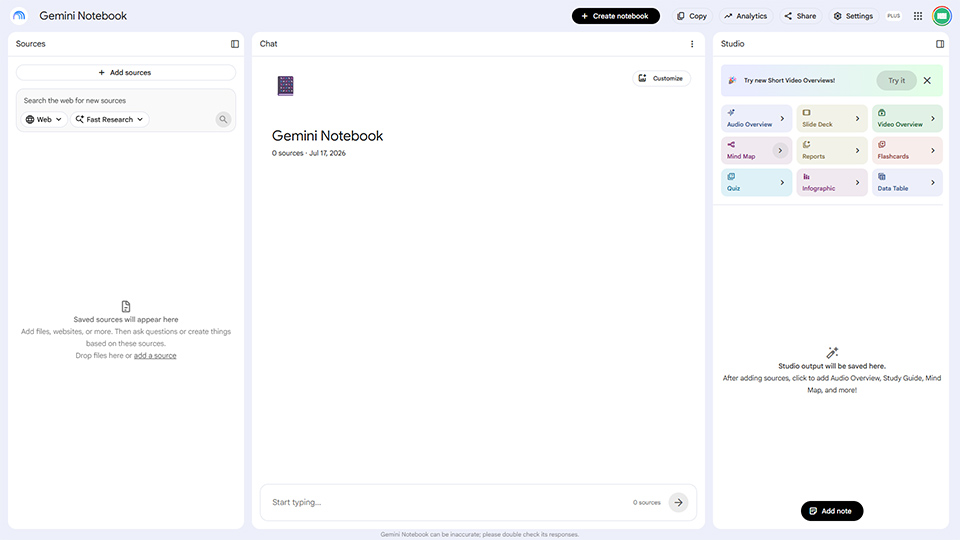This screenshot has width=960, height=540.
Task: Expand Audio Overview options chevron
Action: (x=782, y=119)
